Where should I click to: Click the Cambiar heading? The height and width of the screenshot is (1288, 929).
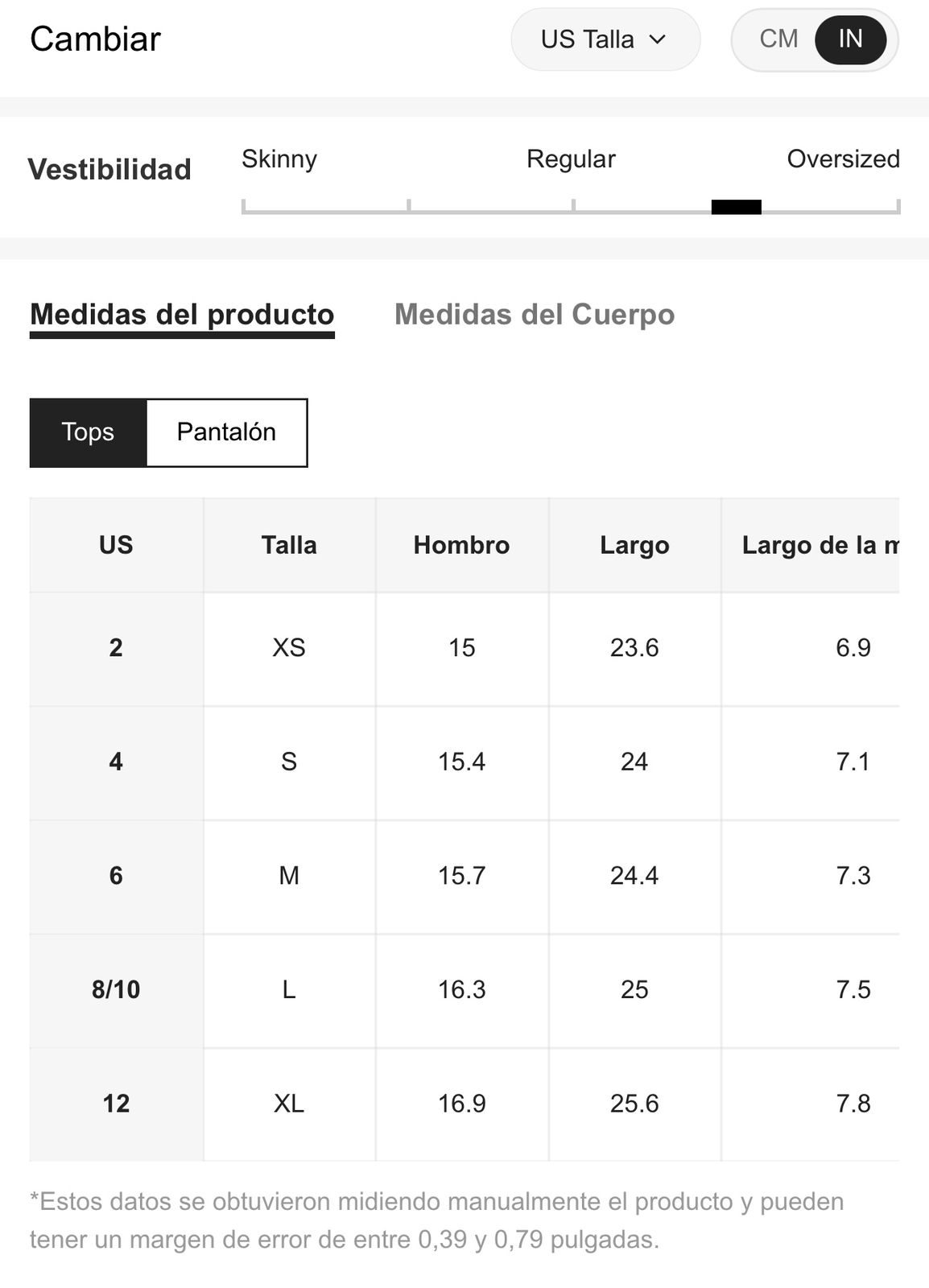click(95, 39)
